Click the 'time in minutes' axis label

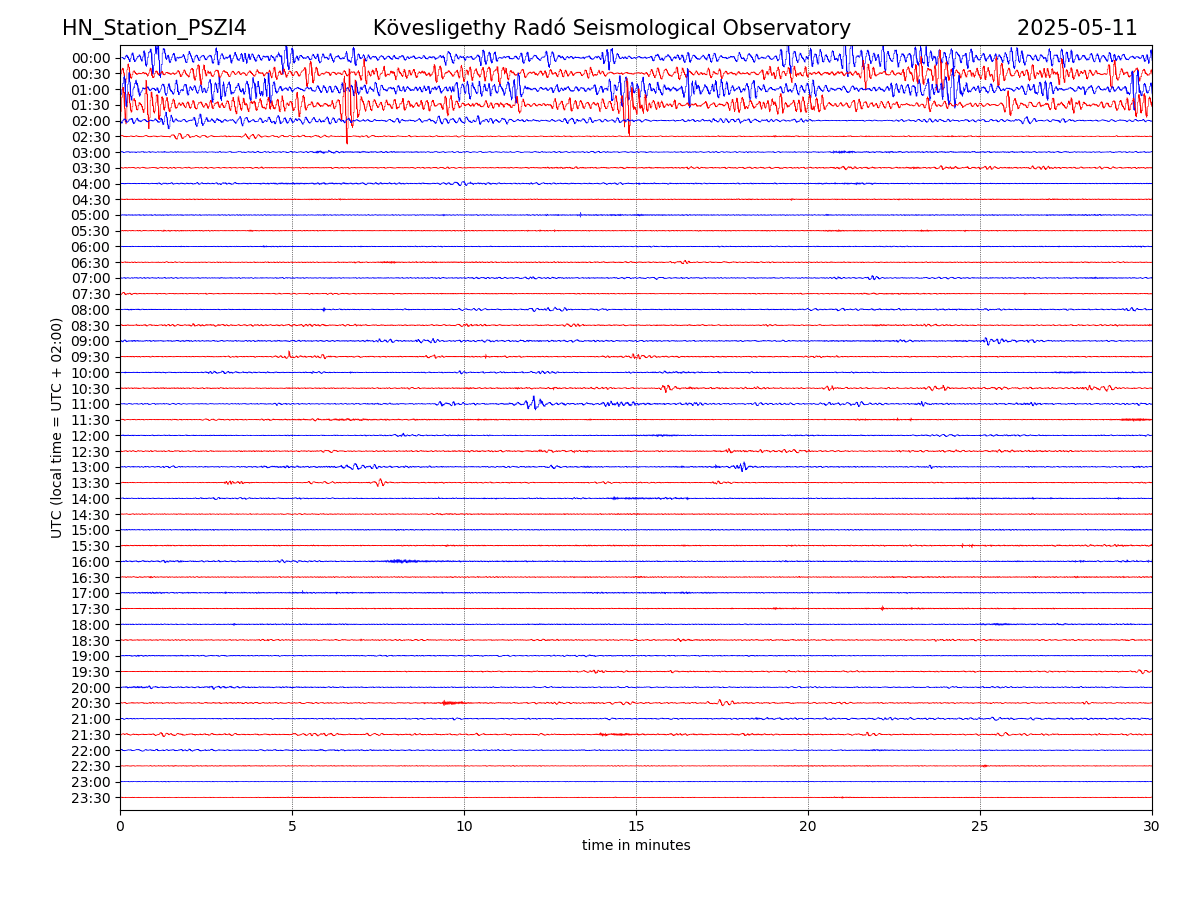point(636,846)
